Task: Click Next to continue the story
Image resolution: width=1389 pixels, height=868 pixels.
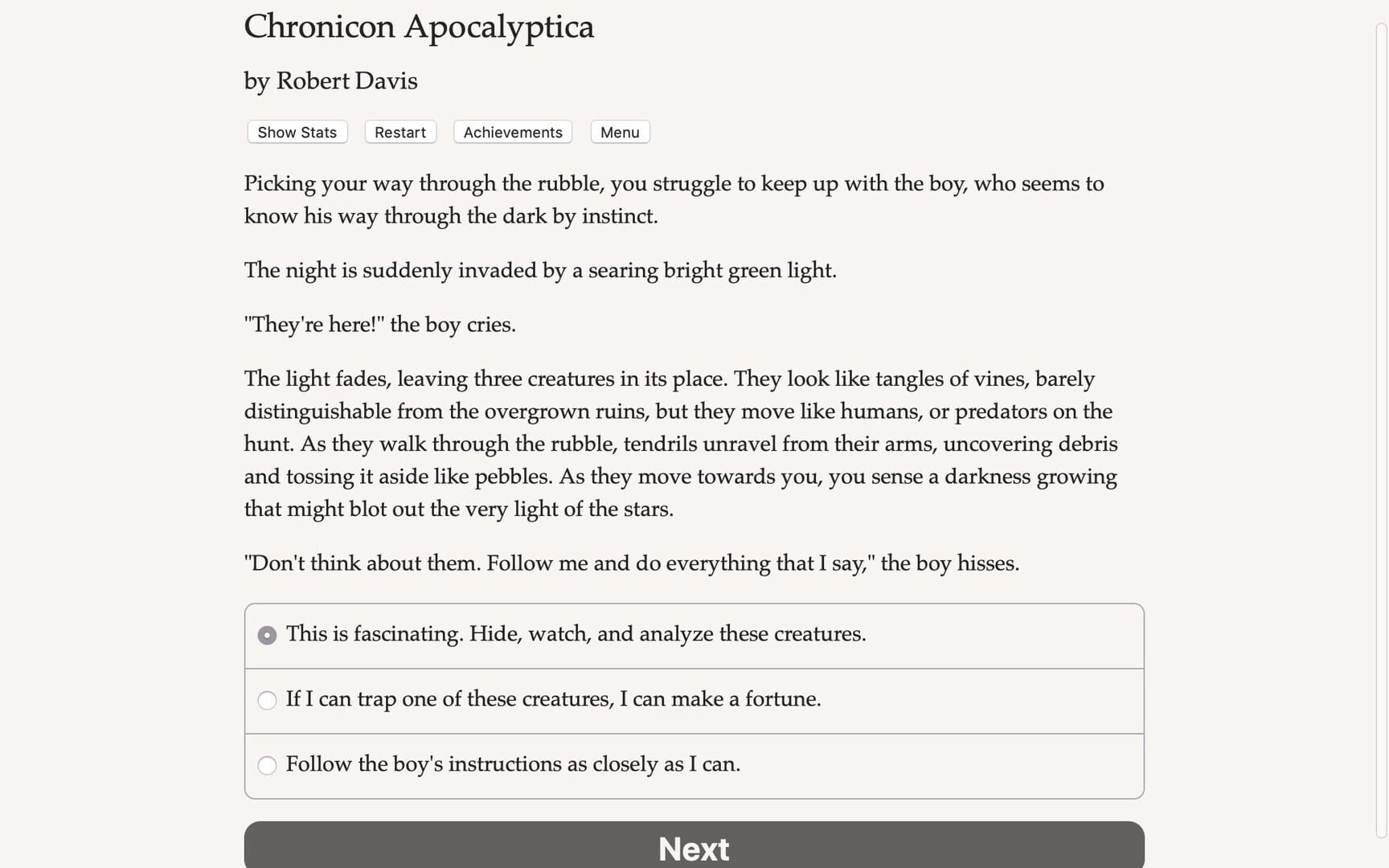Action: coord(694,847)
